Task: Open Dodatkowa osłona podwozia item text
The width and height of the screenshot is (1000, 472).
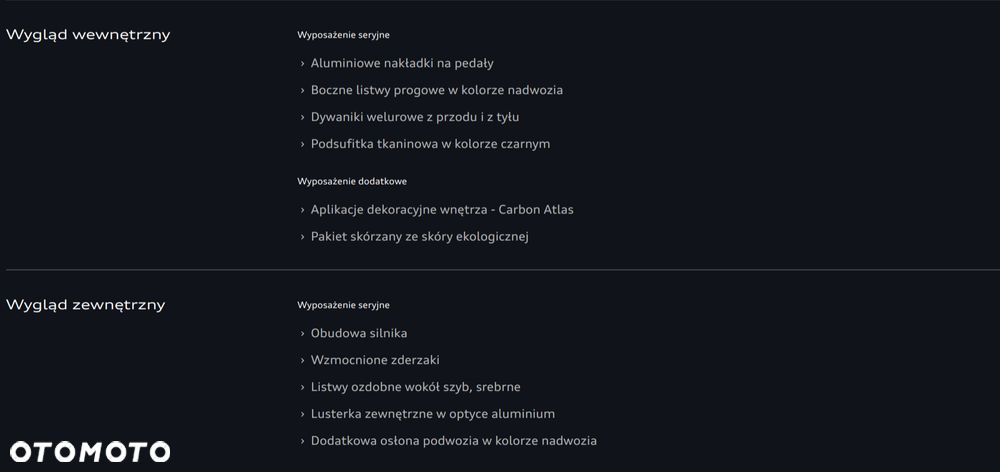Action: coord(453,441)
